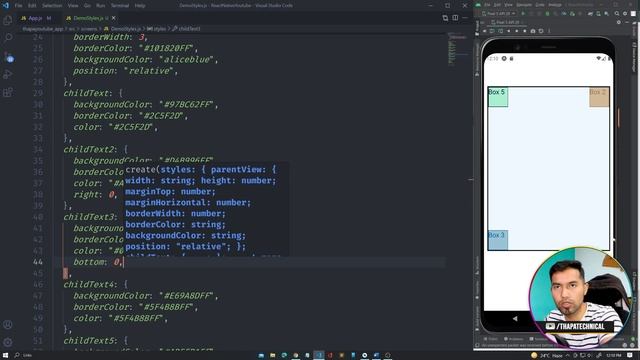Open editor More Actions ellipsis
This screenshot has width=640, height=360.
click(465, 18)
